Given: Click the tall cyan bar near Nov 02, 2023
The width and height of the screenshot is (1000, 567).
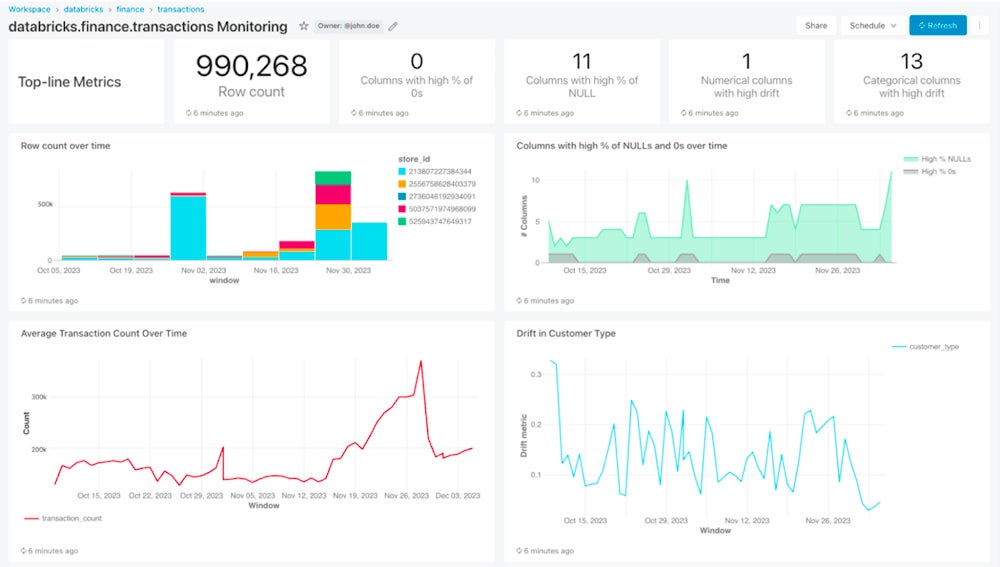Looking at the screenshot, I should (188, 228).
